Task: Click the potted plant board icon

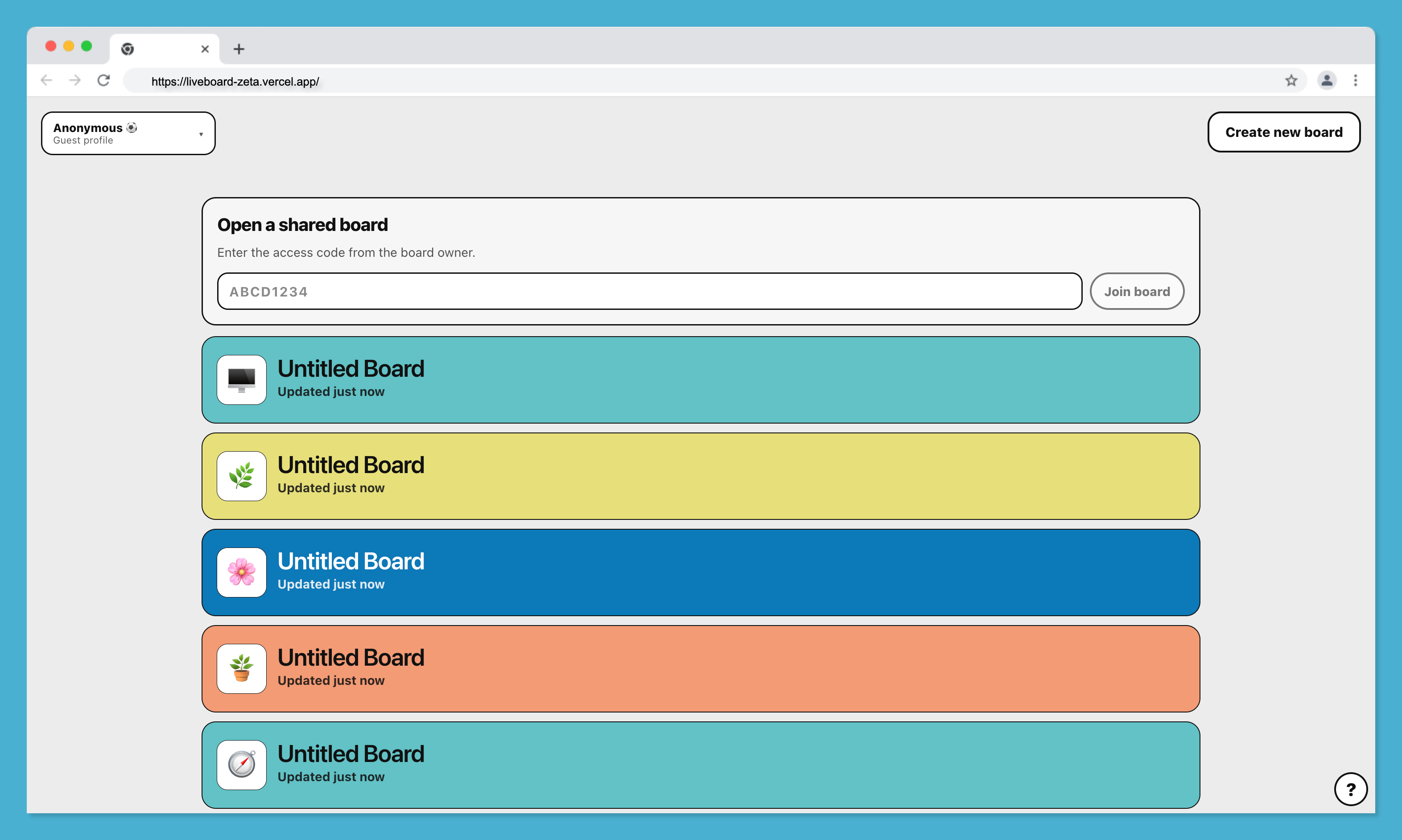Action: pos(241,668)
